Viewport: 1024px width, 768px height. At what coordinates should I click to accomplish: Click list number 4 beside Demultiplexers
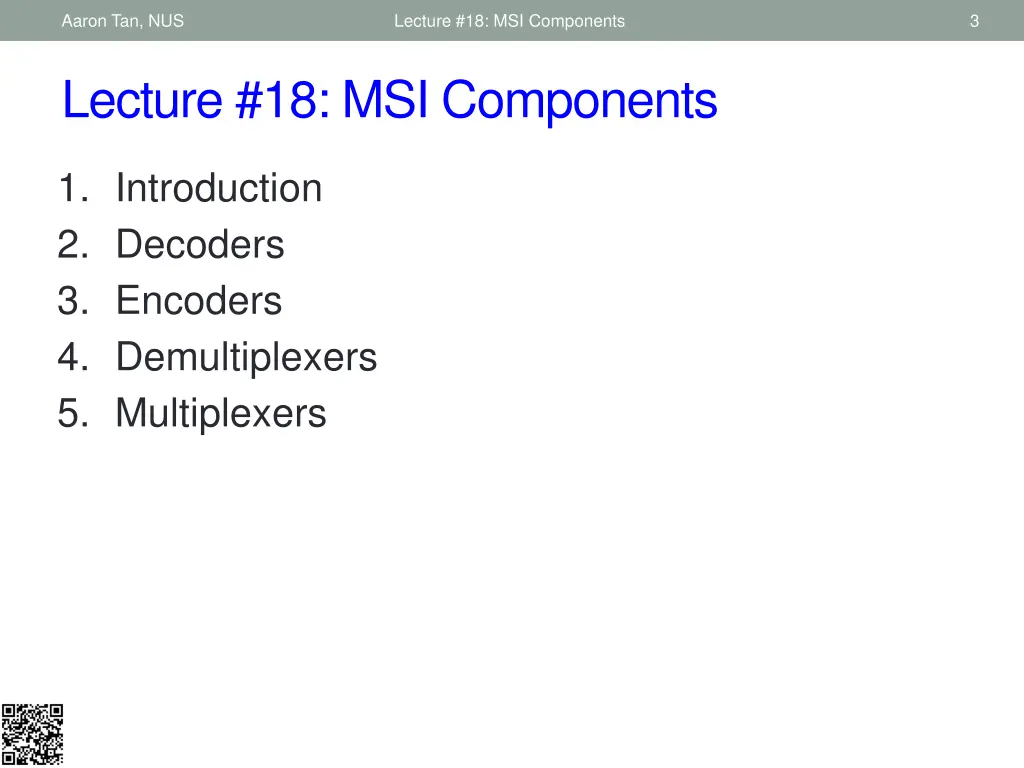[72, 357]
